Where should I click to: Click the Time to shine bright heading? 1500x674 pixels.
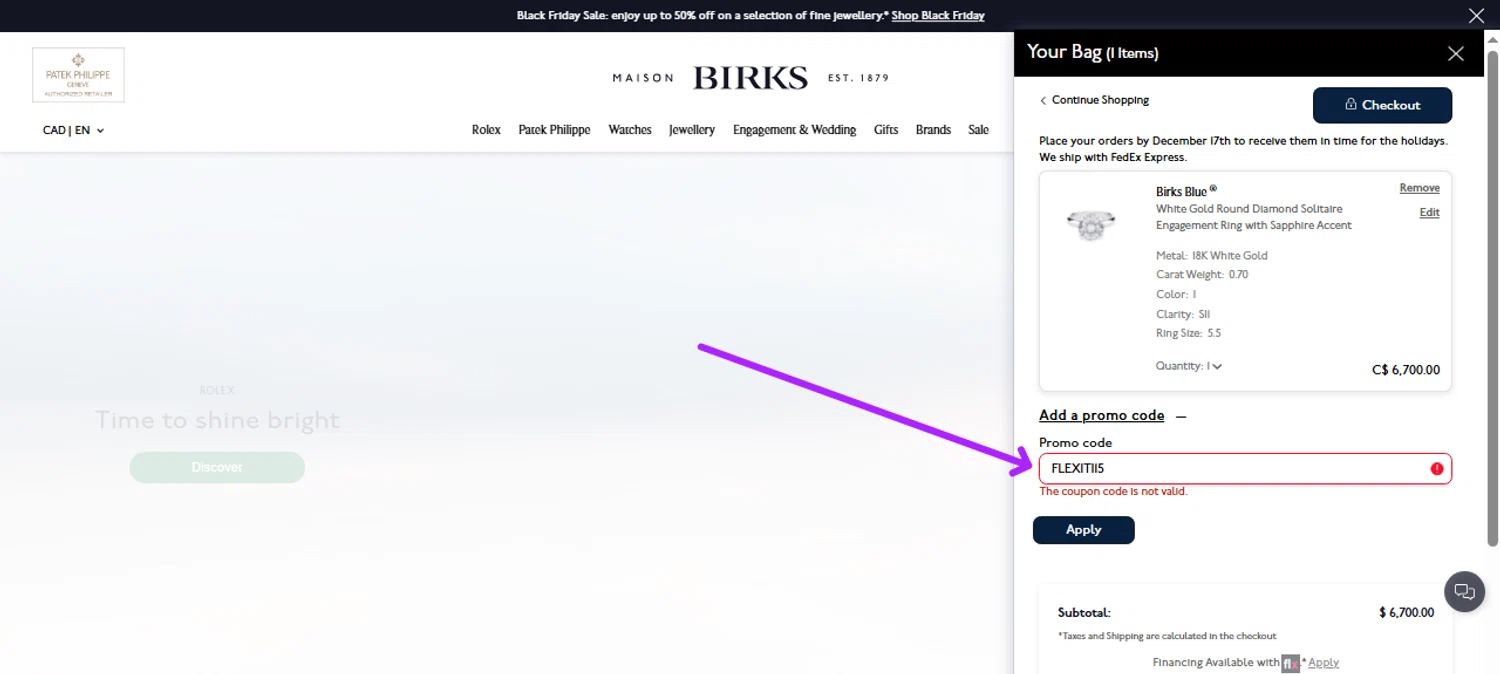[x=217, y=421]
